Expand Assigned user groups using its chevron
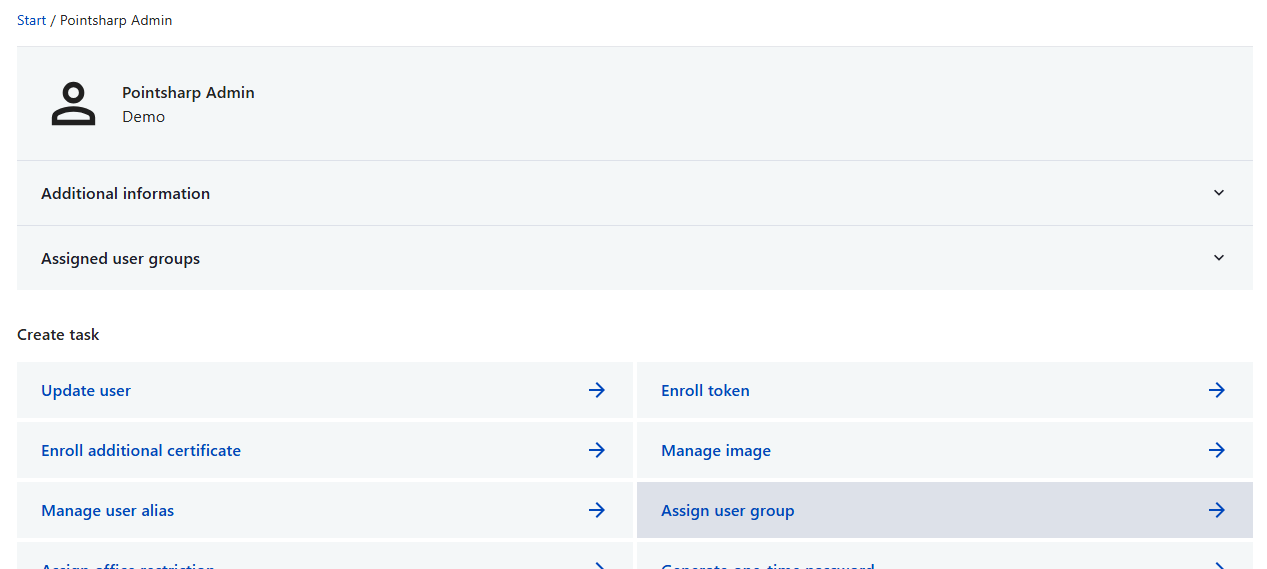The height and width of the screenshot is (569, 1267). (1219, 258)
